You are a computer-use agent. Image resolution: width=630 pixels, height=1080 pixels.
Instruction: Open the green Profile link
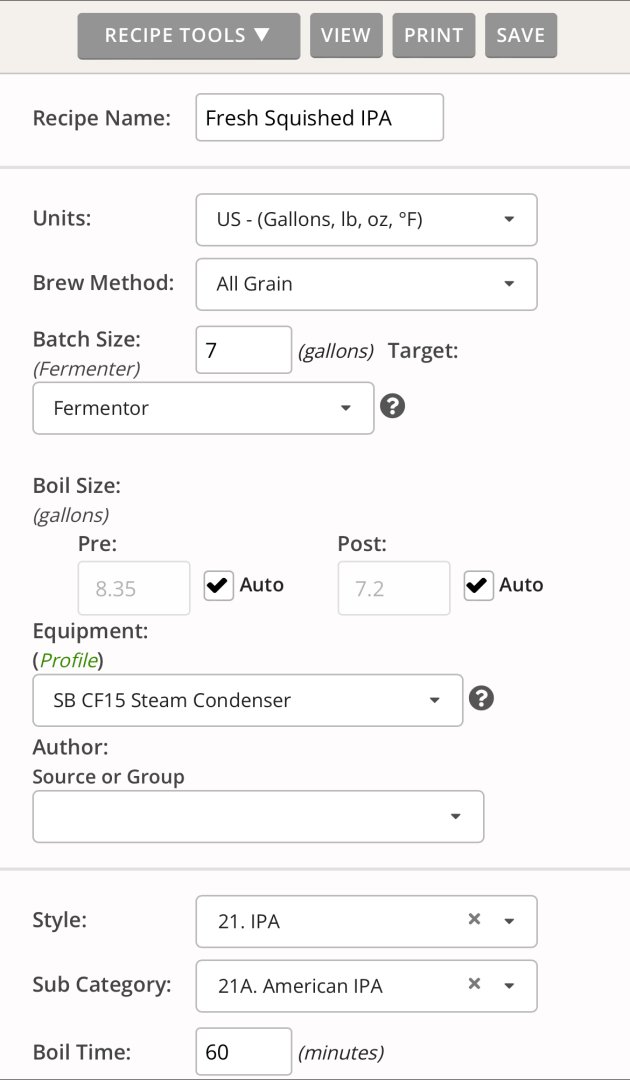click(68, 660)
